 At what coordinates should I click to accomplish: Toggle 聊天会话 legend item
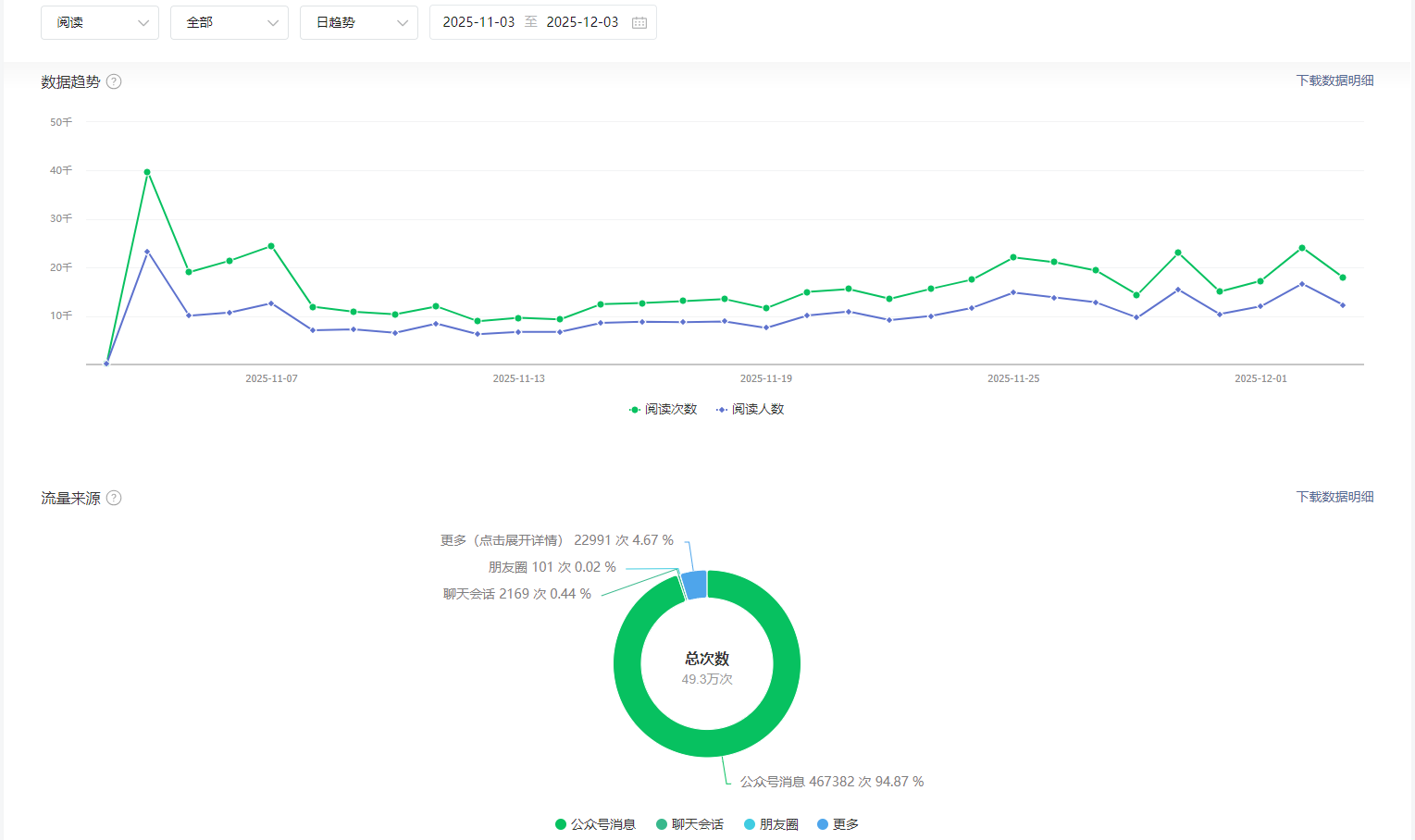[689, 824]
